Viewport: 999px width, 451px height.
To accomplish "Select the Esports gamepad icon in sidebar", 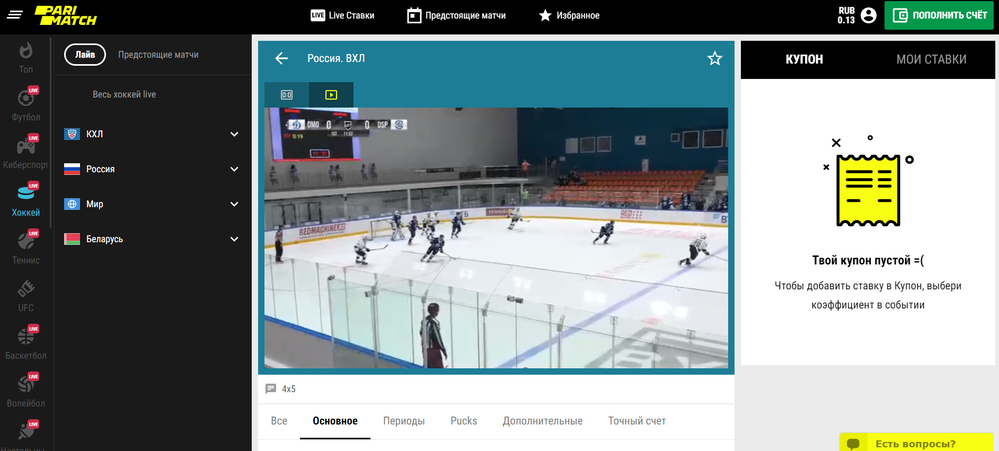I will click(x=26, y=150).
